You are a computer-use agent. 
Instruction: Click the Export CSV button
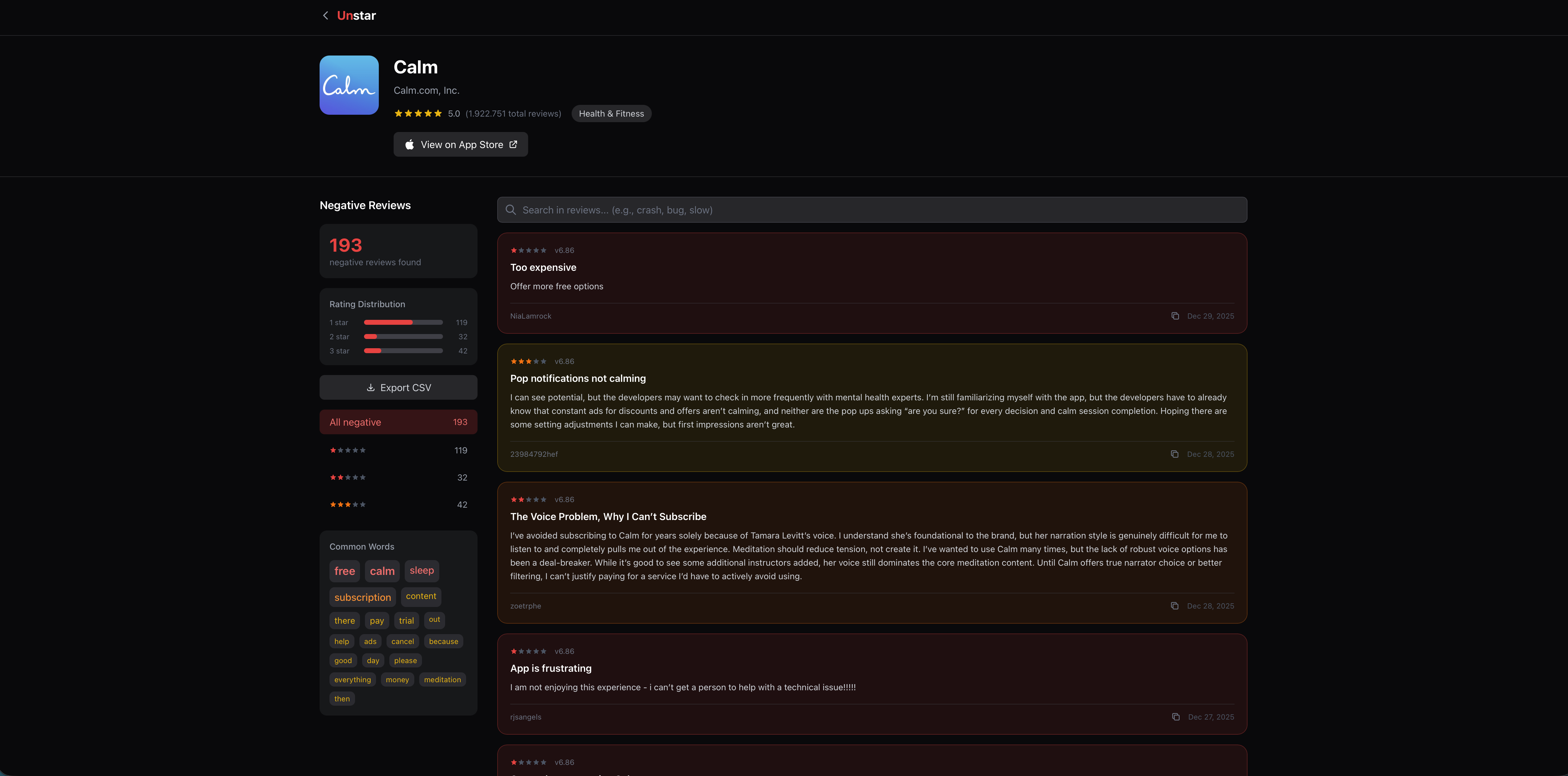point(398,387)
